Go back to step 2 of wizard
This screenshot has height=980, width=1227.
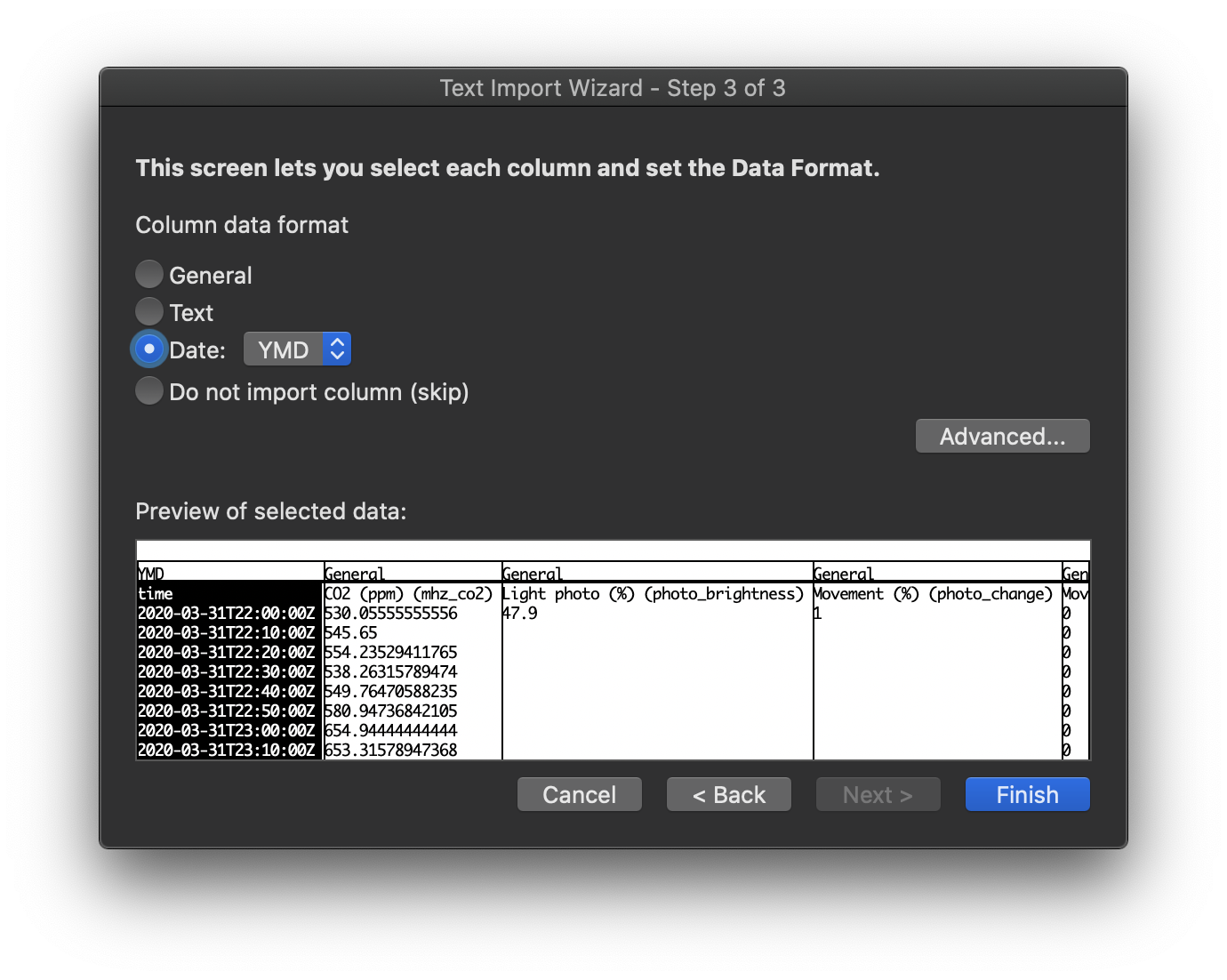point(728,793)
